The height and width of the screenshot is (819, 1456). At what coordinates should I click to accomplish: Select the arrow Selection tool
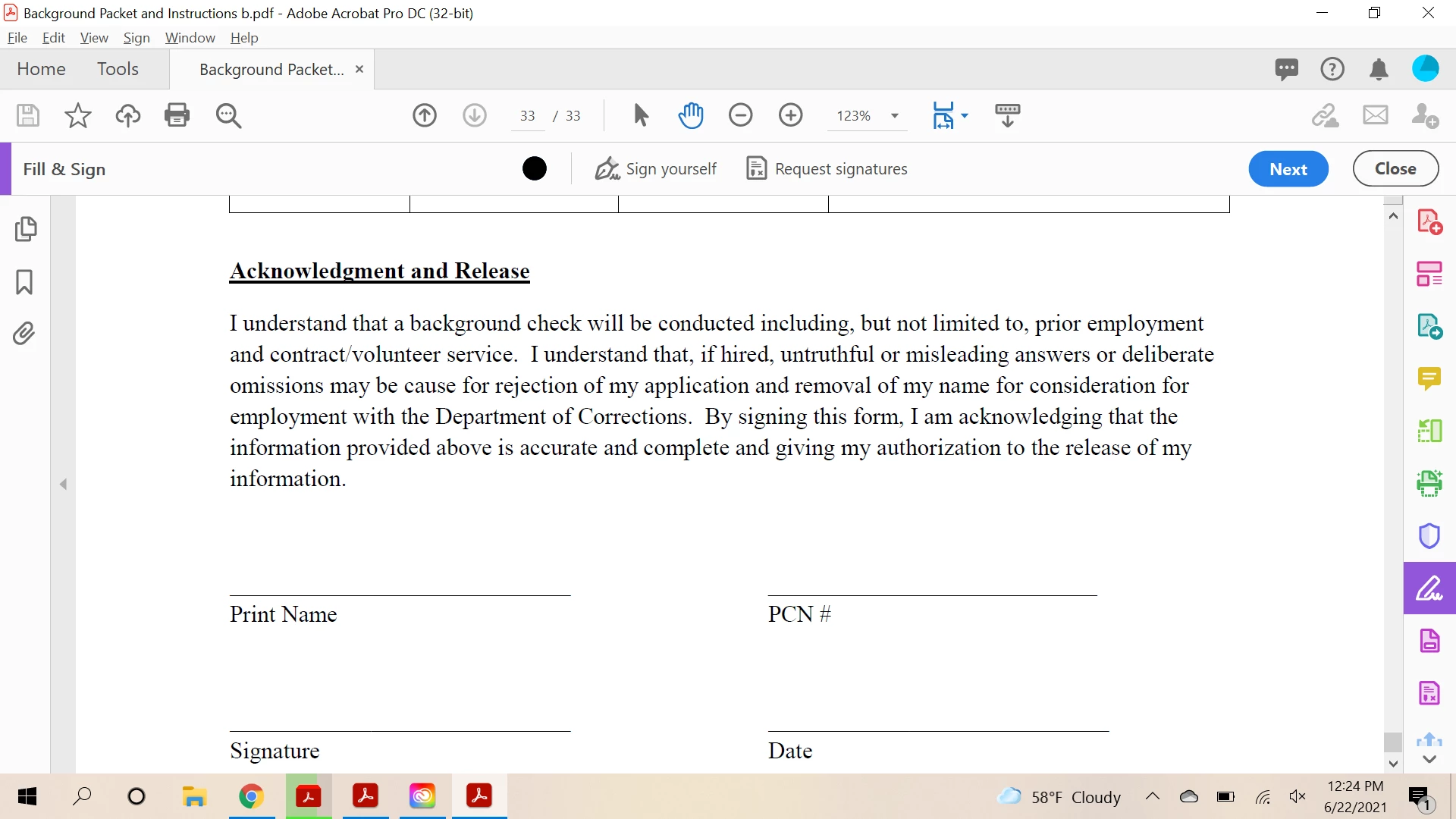tap(641, 115)
